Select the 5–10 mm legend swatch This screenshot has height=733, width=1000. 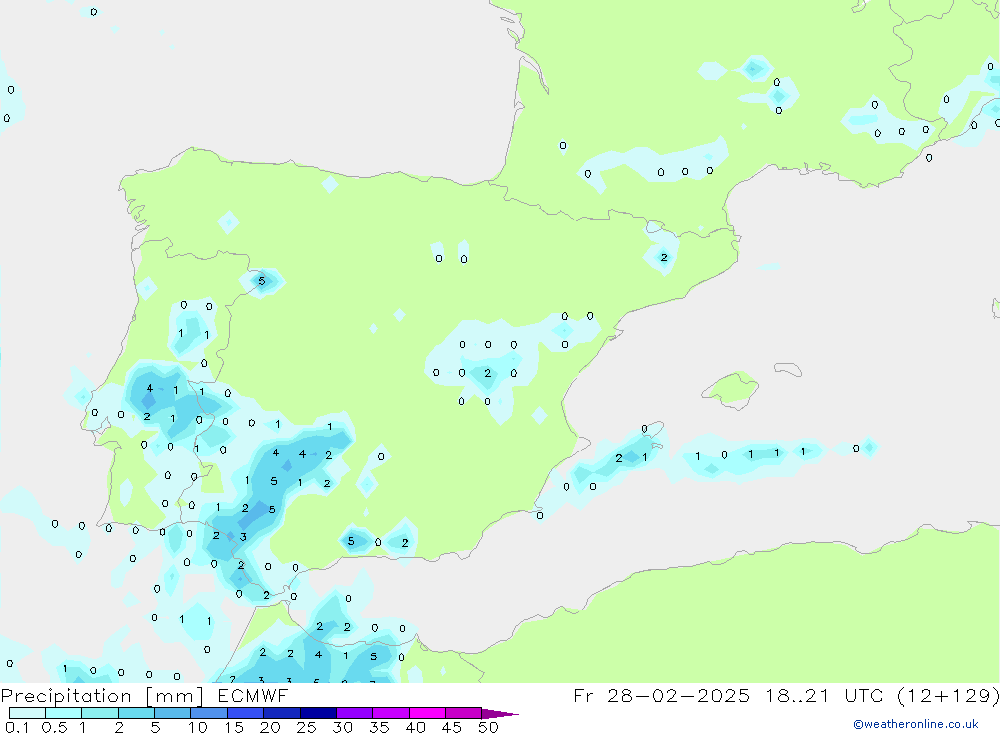pos(173,713)
